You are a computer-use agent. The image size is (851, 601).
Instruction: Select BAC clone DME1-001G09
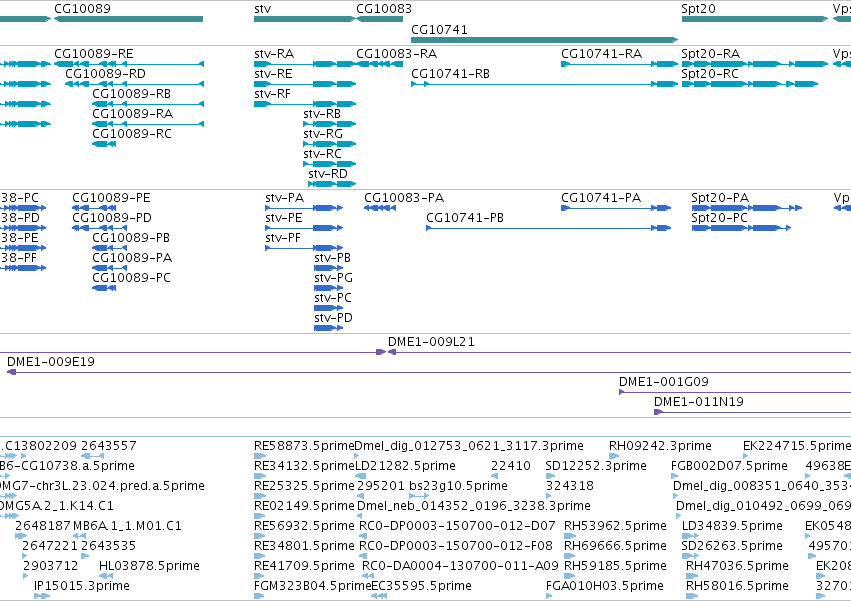pos(735,392)
